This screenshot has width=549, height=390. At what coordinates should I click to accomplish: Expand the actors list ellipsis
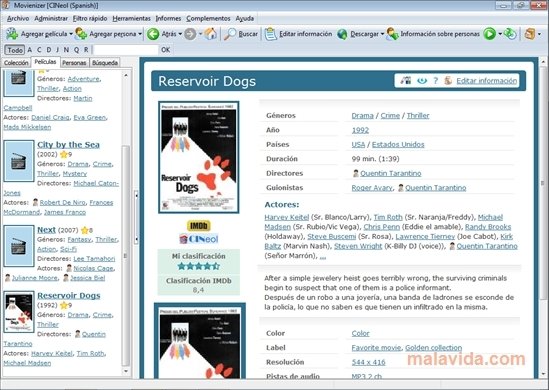(x=322, y=256)
